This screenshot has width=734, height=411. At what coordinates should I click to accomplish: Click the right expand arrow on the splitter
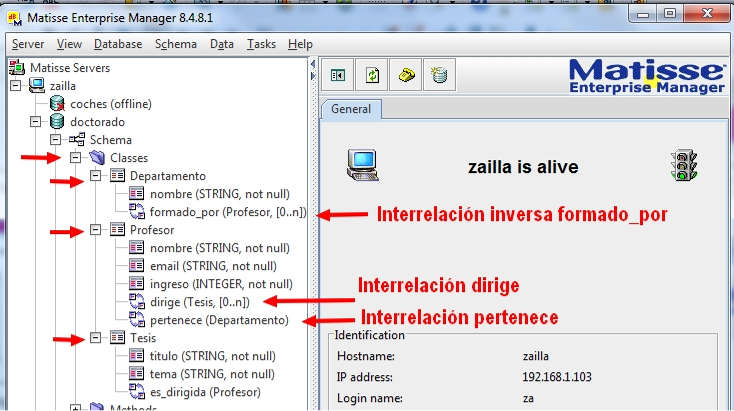[313, 76]
